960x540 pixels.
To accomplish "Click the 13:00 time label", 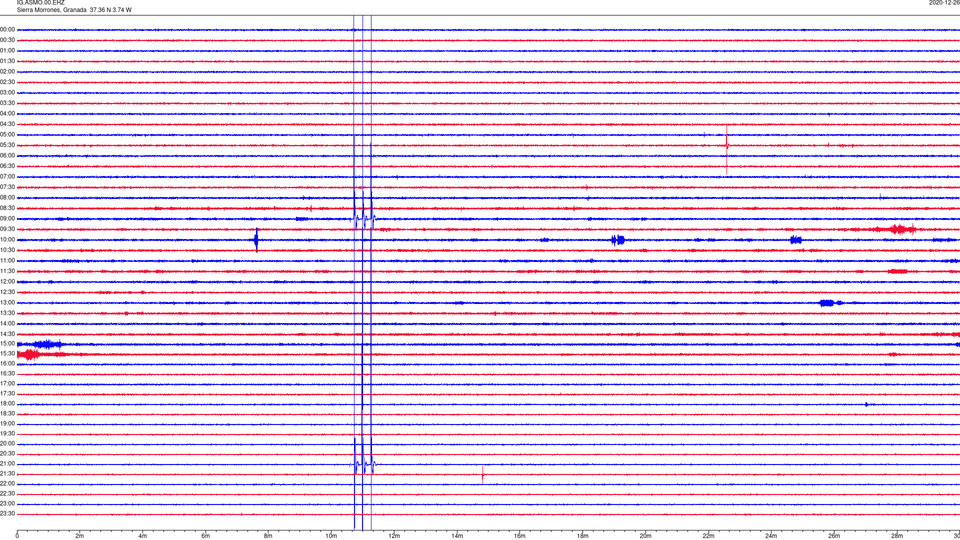I will (x=7, y=302).
